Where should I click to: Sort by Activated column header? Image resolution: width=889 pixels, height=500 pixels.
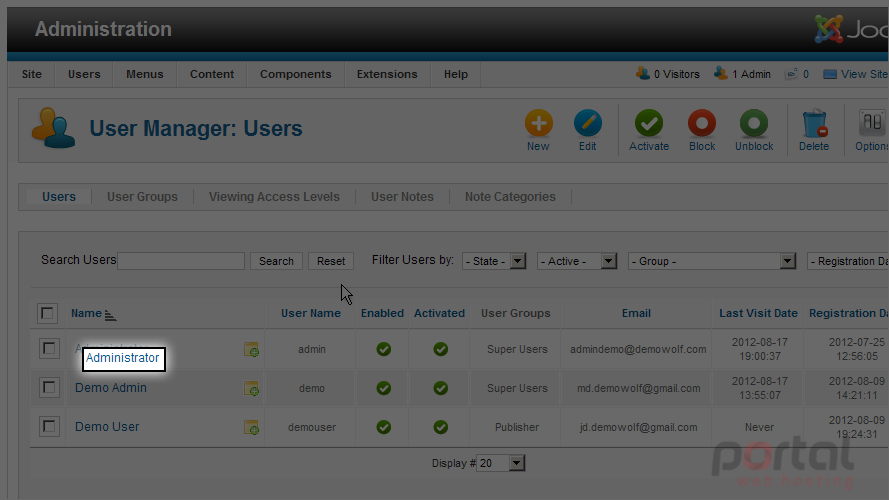click(439, 313)
